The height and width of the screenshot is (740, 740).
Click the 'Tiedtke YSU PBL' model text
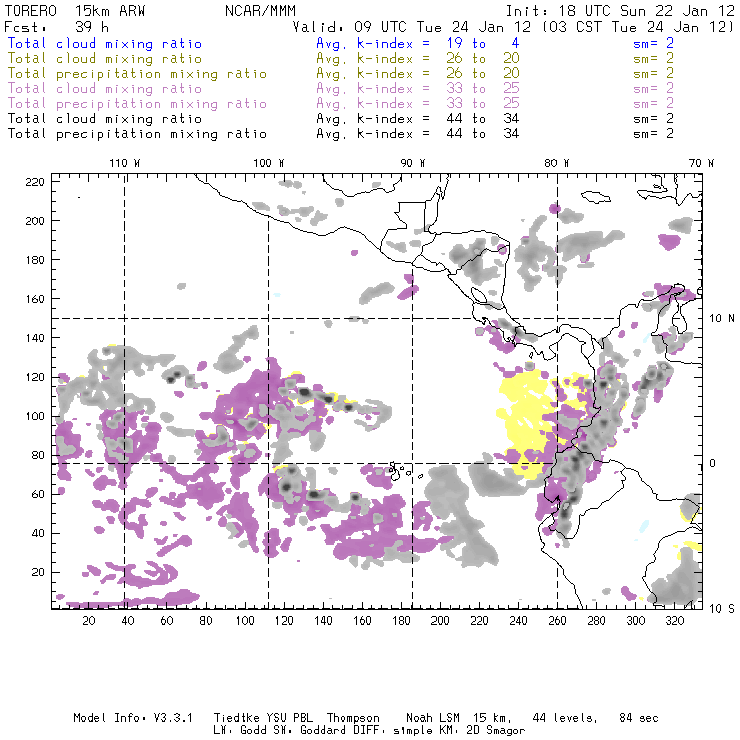[x=263, y=718]
